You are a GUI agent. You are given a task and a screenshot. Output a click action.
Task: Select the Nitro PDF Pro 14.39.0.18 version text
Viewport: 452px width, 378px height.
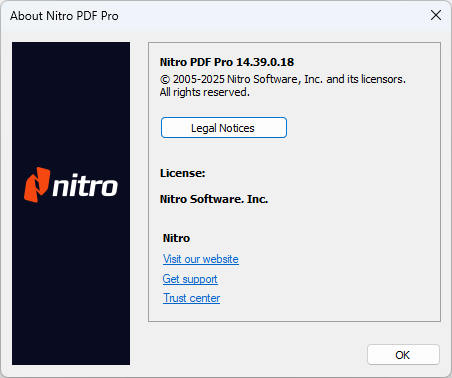pyautogui.click(x=227, y=62)
